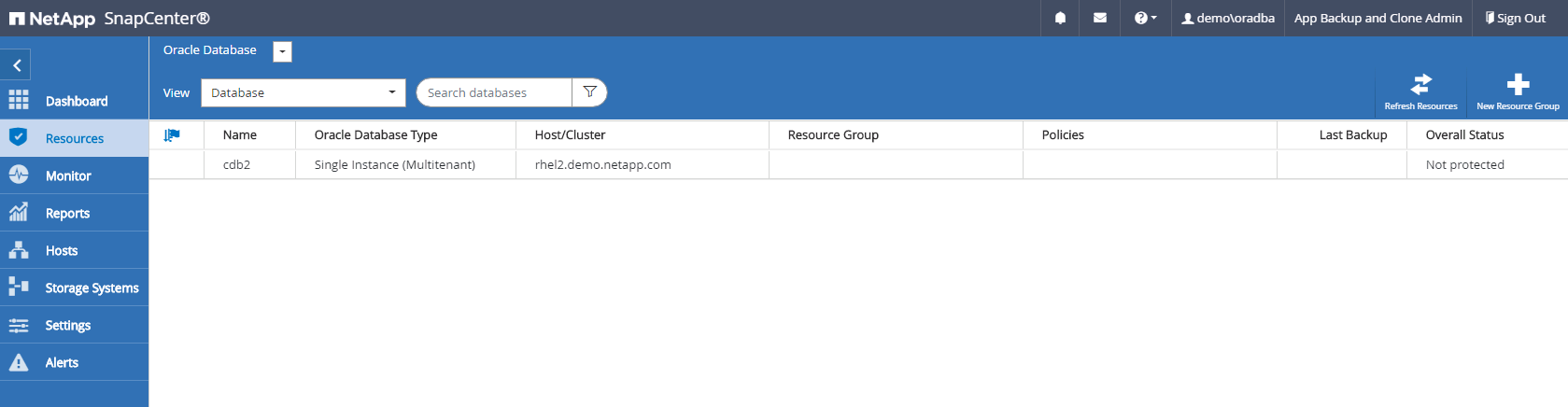
Task: Click the demo\oradba user link
Action: (1227, 18)
